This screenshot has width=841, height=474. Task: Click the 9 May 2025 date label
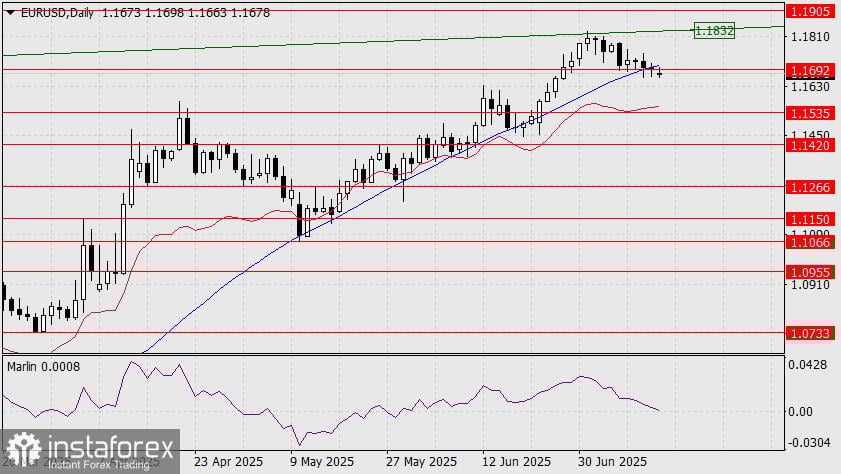coord(322,462)
